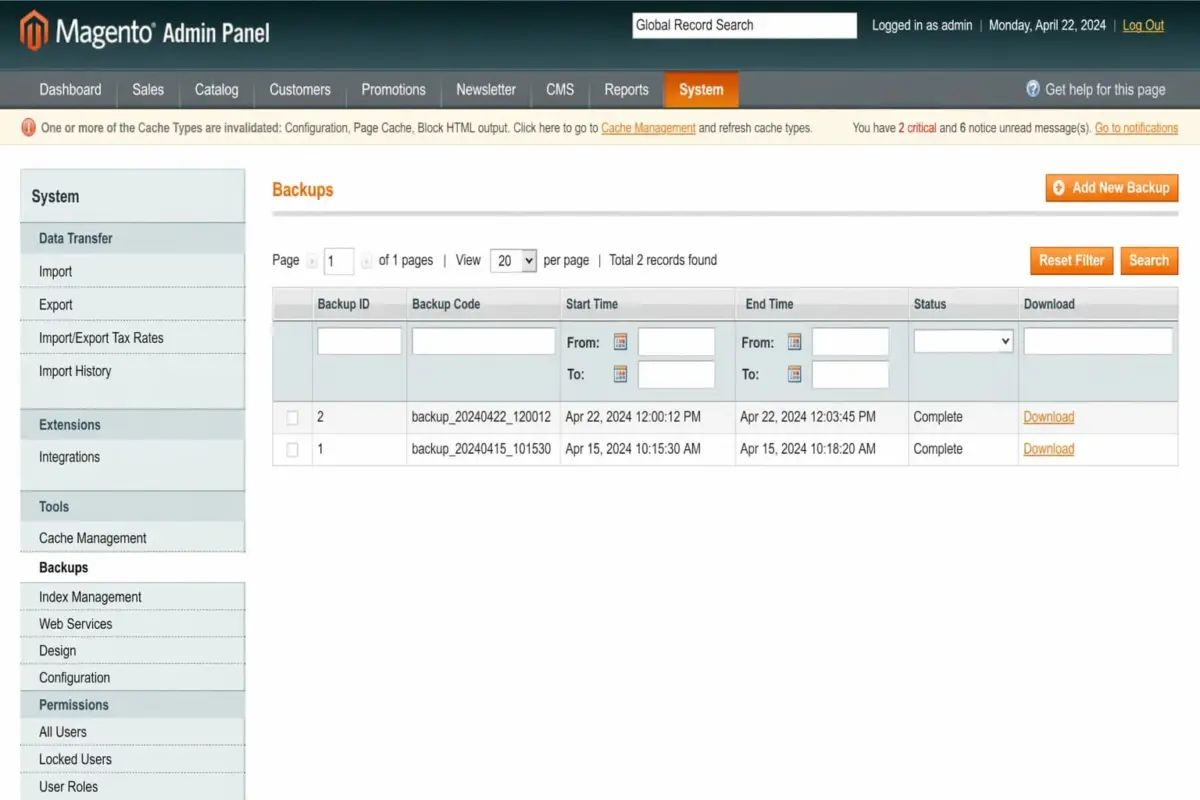This screenshot has height=800, width=1200.
Task: Click the cache warning notice icon
Action: coord(28,128)
